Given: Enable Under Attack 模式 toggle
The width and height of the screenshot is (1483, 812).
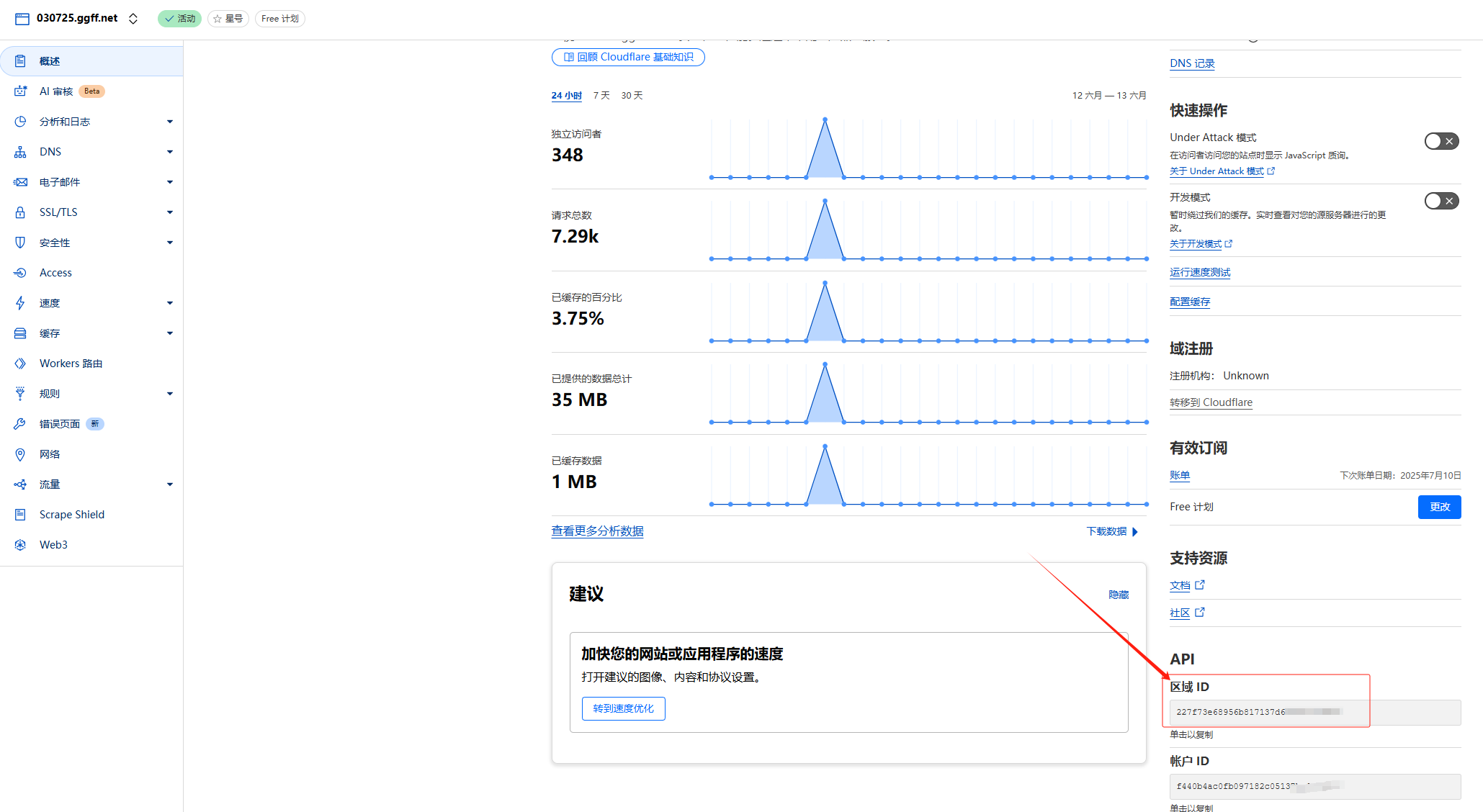Looking at the screenshot, I should point(1441,141).
